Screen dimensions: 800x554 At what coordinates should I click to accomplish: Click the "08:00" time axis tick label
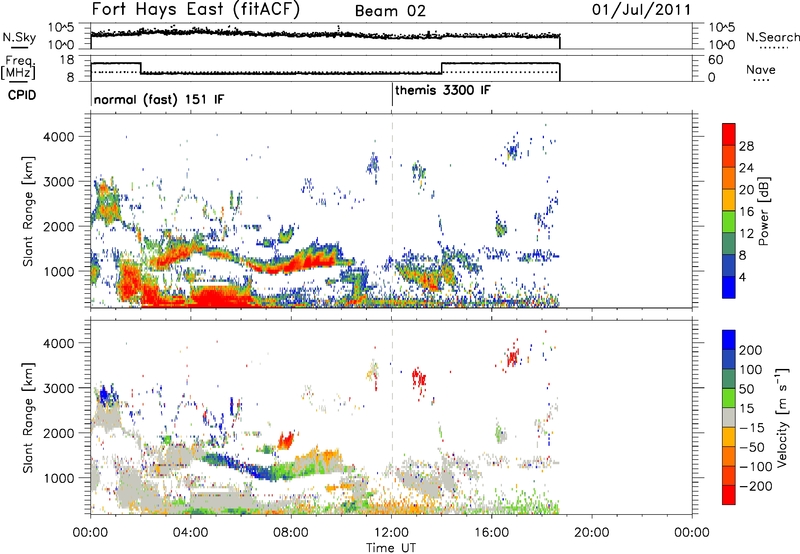pos(291,533)
